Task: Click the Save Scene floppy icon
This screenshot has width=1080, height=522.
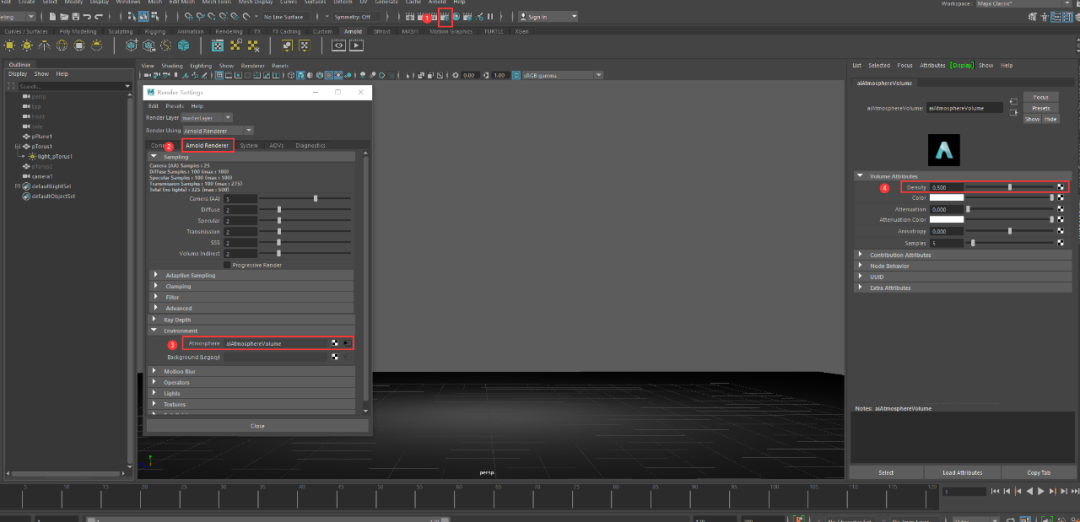Action: point(74,16)
